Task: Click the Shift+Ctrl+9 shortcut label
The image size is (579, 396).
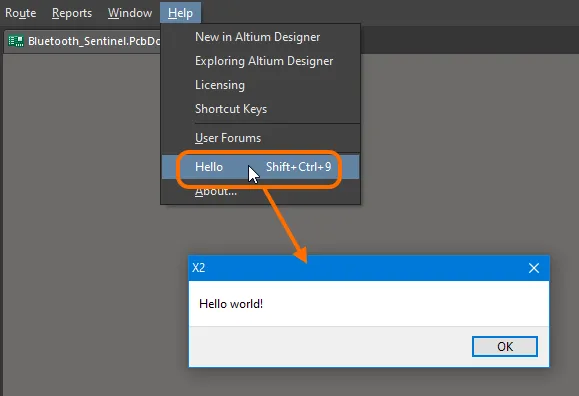Action: (x=298, y=167)
